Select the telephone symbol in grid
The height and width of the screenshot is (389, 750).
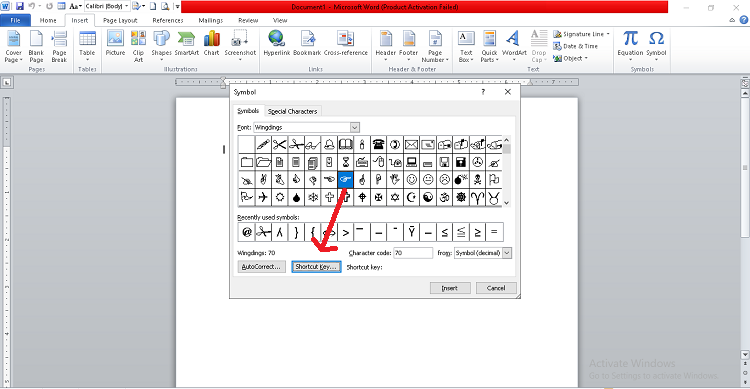pyautogui.click(x=378, y=144)
